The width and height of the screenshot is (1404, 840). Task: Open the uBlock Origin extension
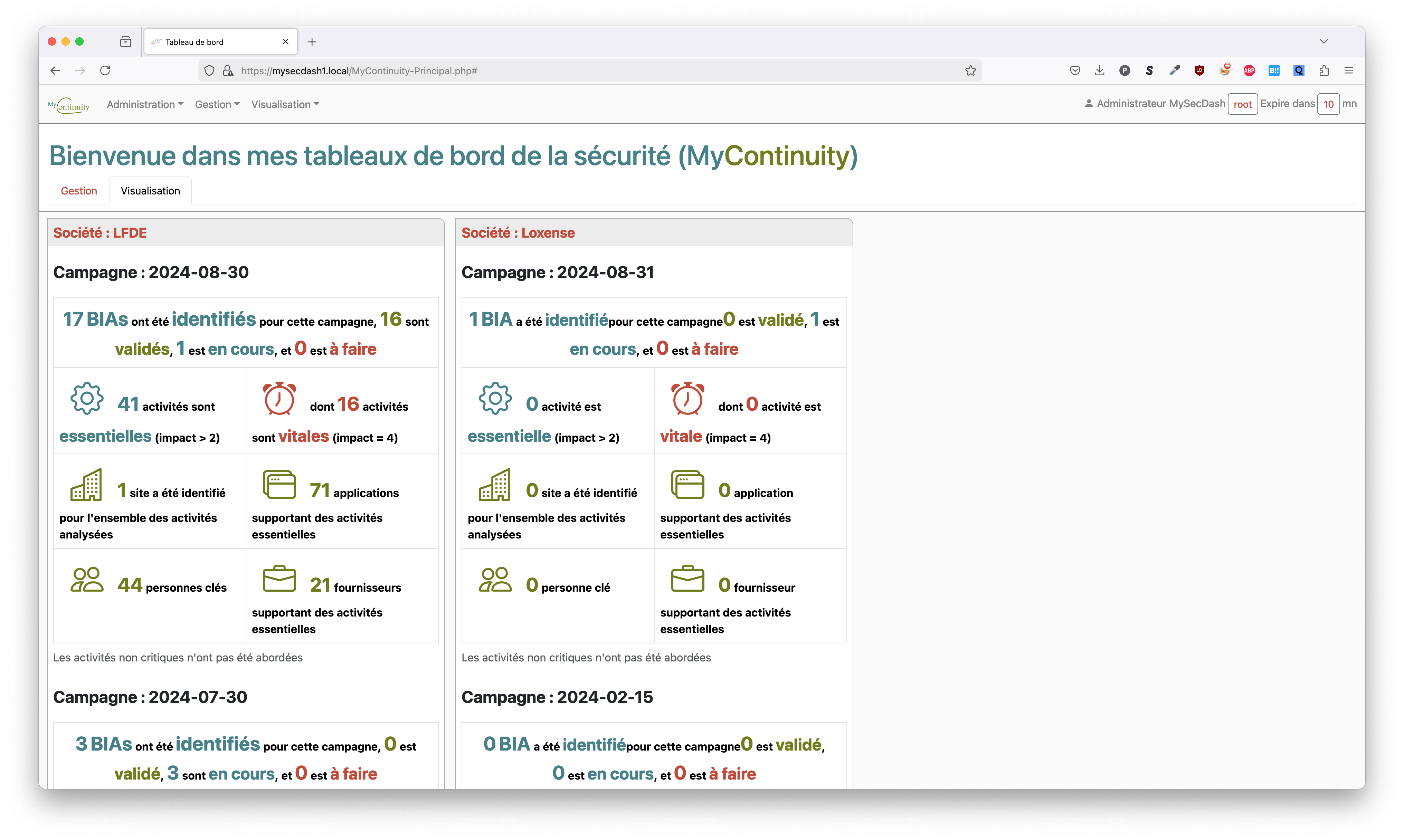[x=1199, y=71]
